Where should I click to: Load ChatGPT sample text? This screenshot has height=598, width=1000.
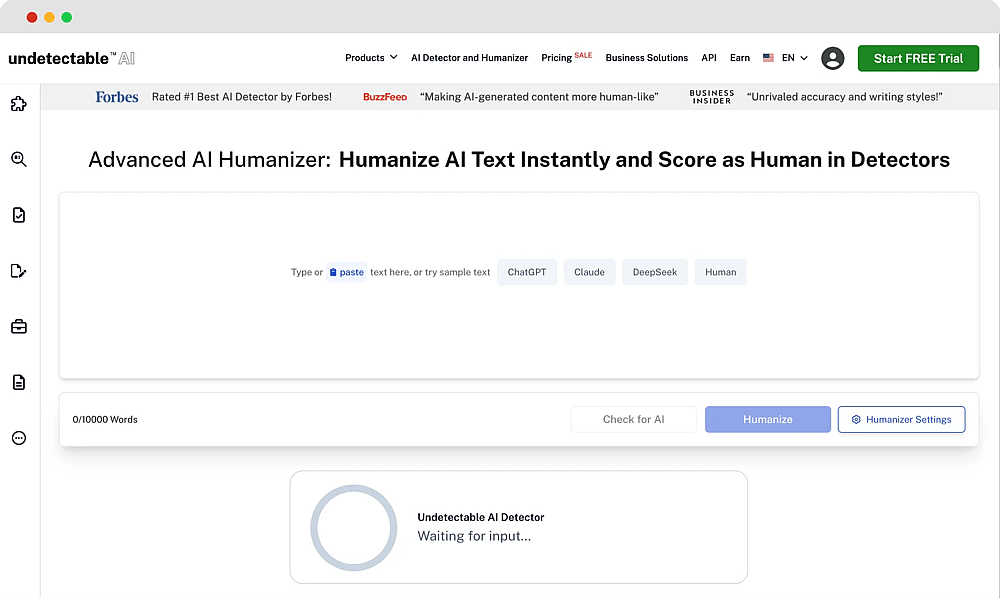coord(527,272)
